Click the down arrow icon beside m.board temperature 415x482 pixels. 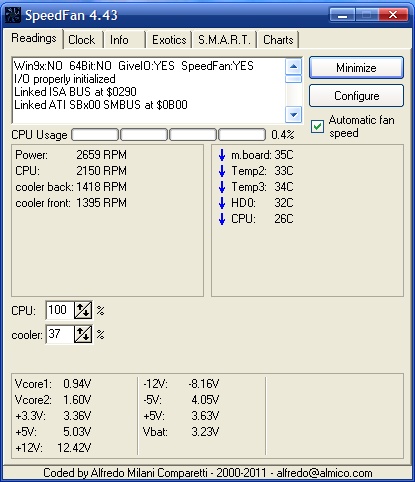(x=222, y=155)
